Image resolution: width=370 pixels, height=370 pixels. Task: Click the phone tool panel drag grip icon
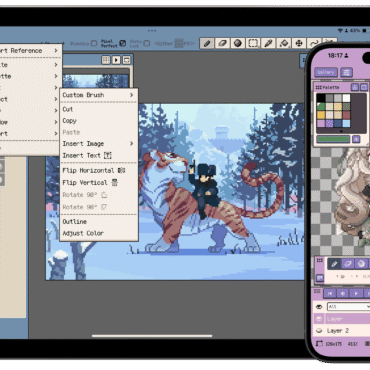(320, 261)
